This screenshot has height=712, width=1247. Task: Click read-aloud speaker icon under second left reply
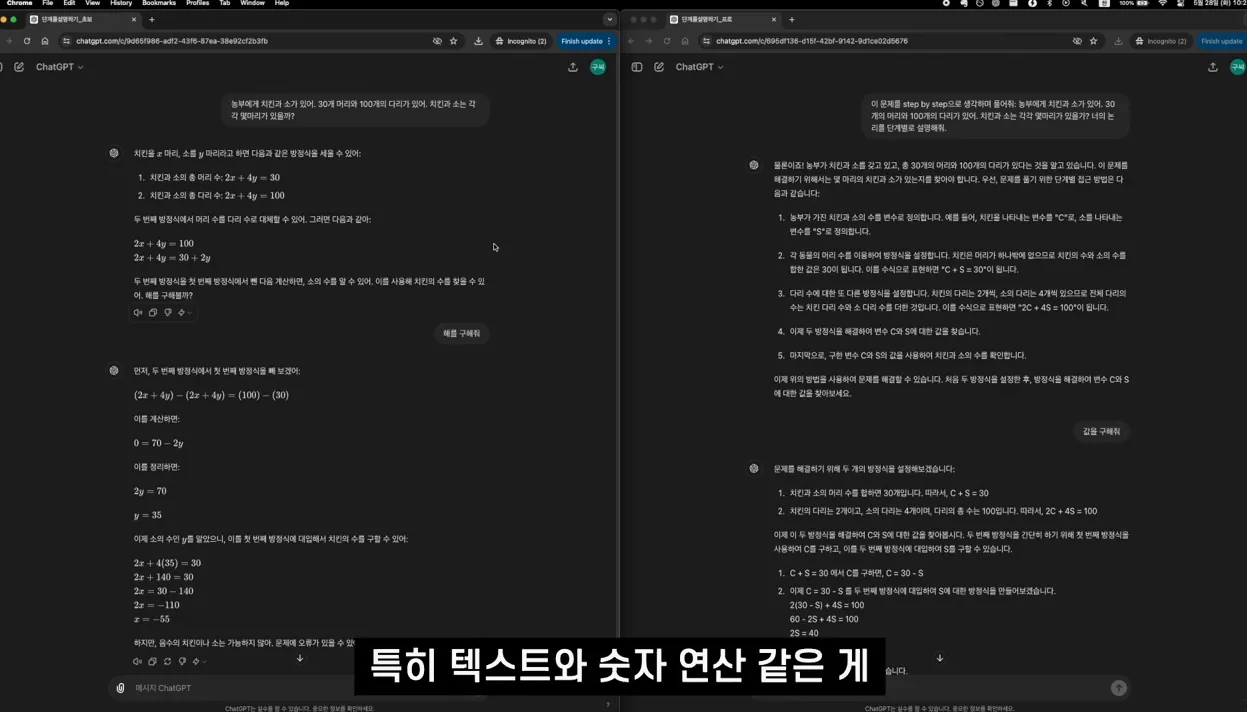coord(138,661)
